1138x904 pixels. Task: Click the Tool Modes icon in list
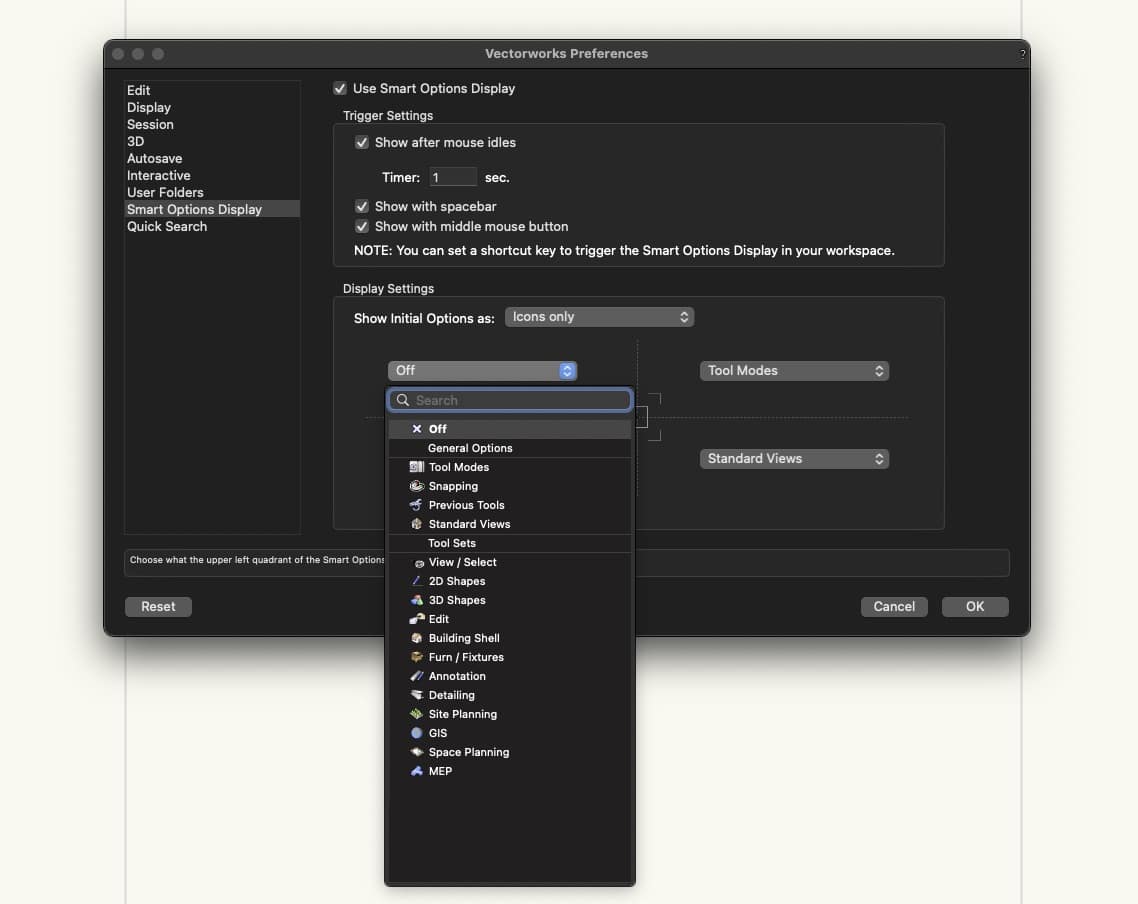point(417,467)
